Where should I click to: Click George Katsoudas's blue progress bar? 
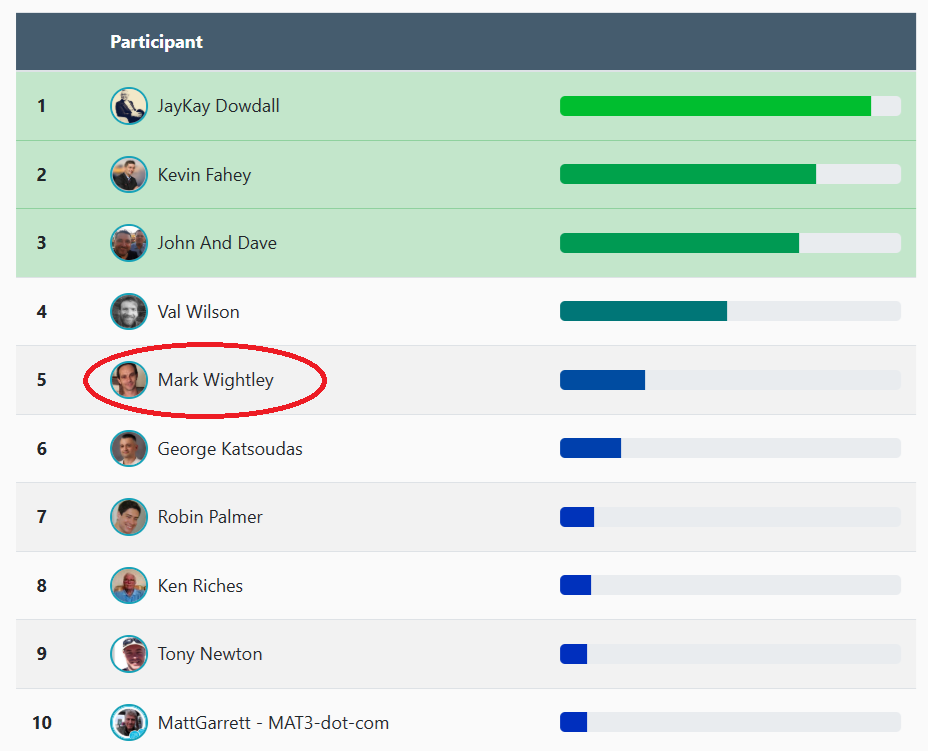[x=591, y=449]
